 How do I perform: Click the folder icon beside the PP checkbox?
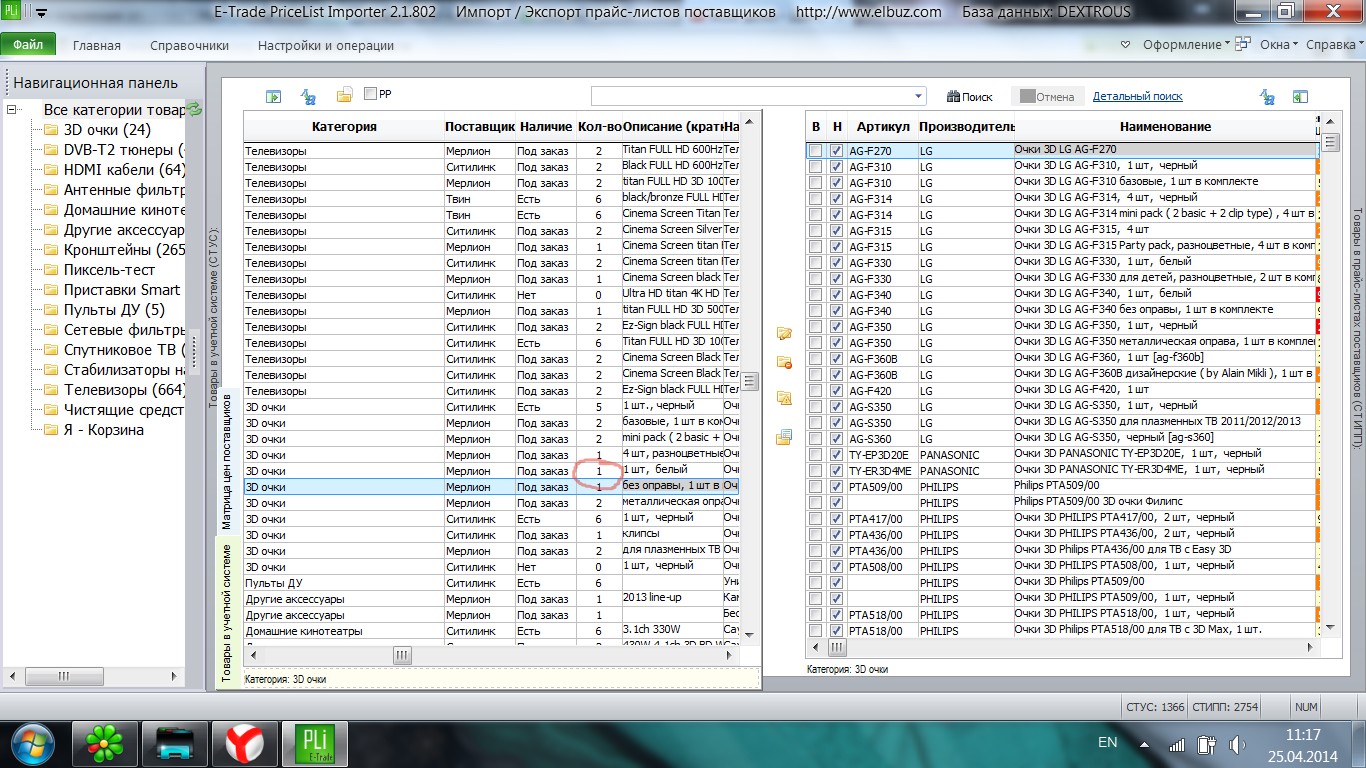344,95
